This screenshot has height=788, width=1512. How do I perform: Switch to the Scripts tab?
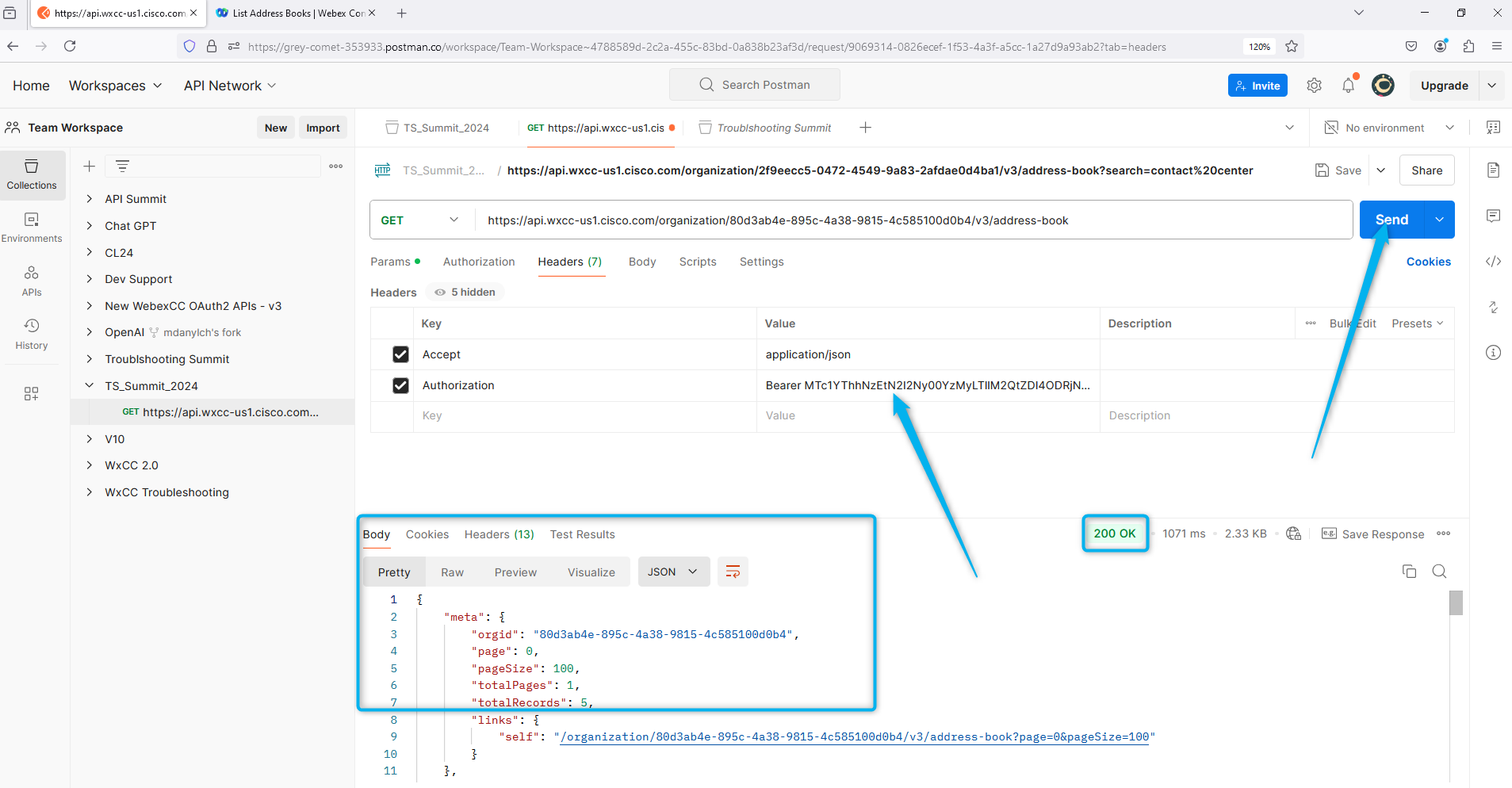(698, 262)
